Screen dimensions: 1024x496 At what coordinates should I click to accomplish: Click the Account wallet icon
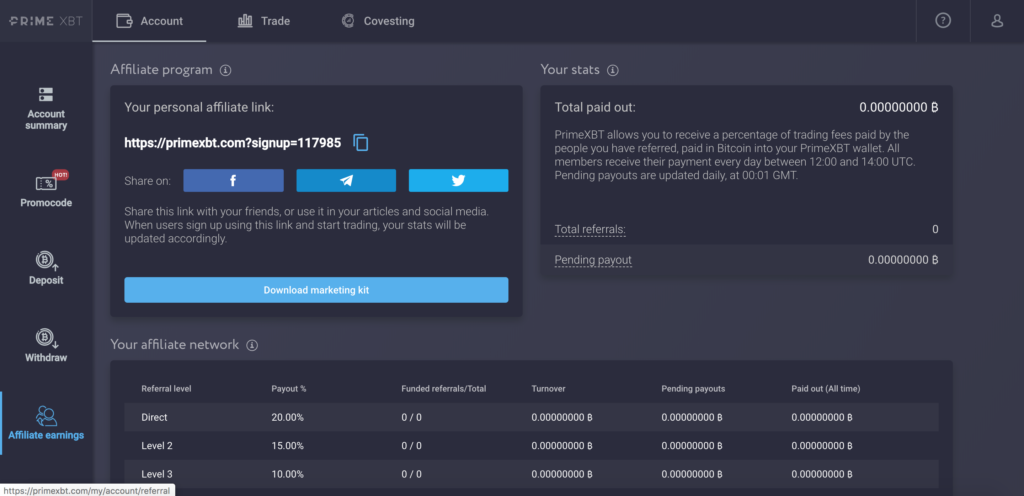click(x=124, y=21)
